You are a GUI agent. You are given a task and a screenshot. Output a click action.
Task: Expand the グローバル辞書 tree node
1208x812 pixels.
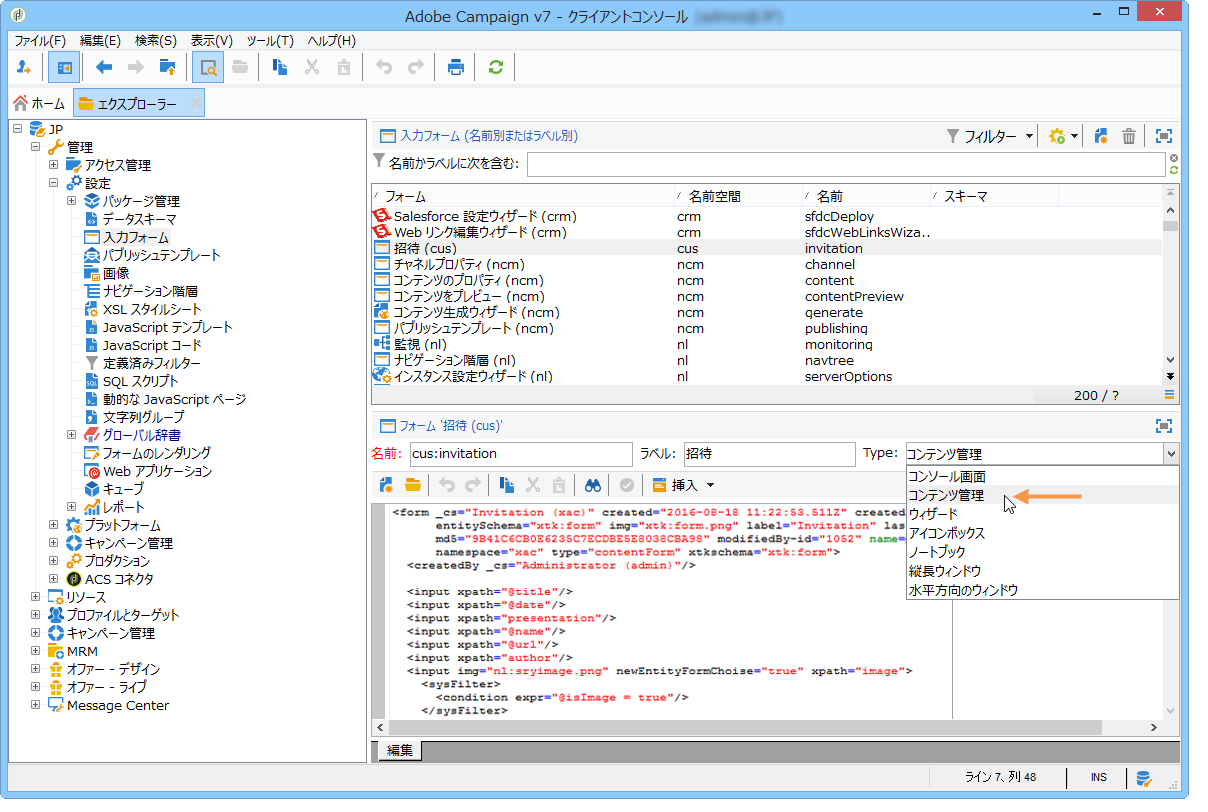coord(72,435)
